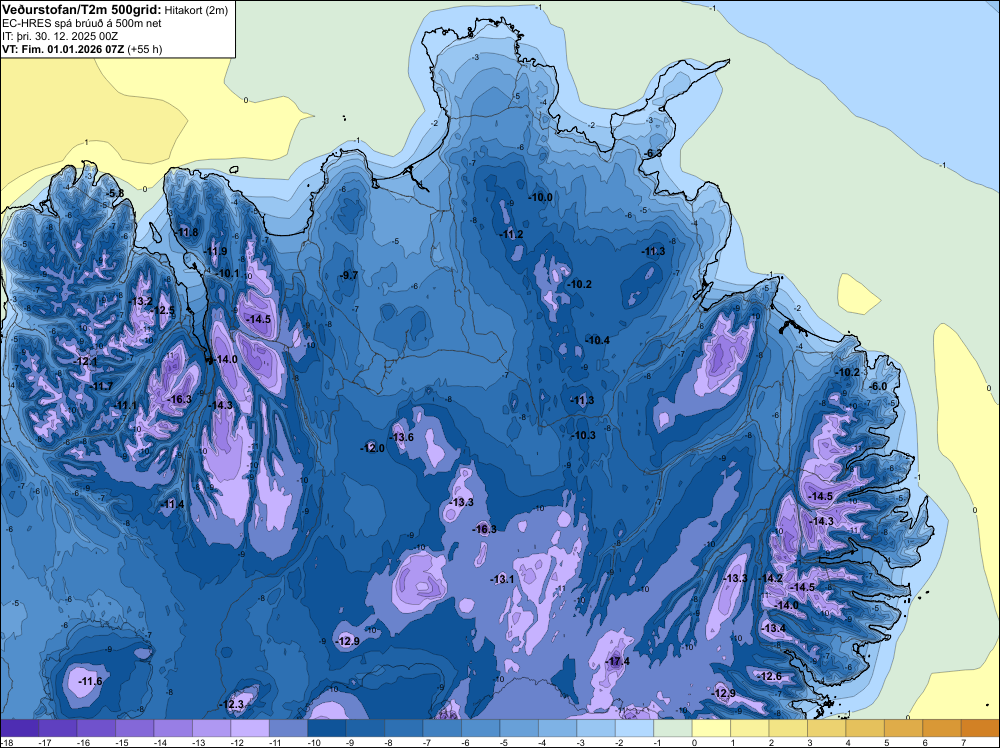Click the -13.2 temperature value
The height and width of the screenshot is (748, 1000).
pyautogui.click(x=140, y=302)
